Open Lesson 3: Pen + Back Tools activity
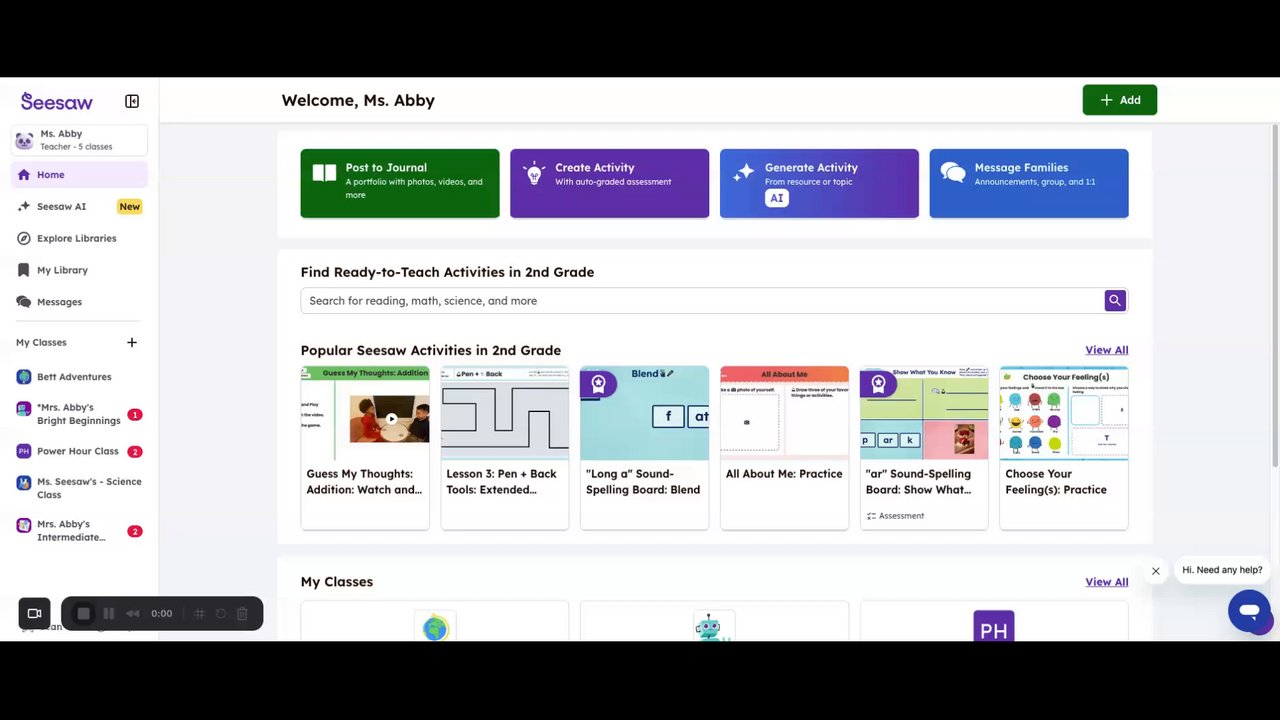 [505, 447]
